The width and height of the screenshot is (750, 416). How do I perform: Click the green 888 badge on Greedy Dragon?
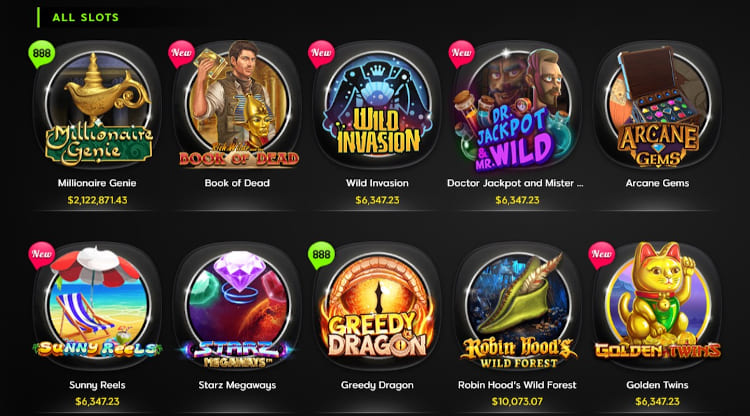click(321, 255)
